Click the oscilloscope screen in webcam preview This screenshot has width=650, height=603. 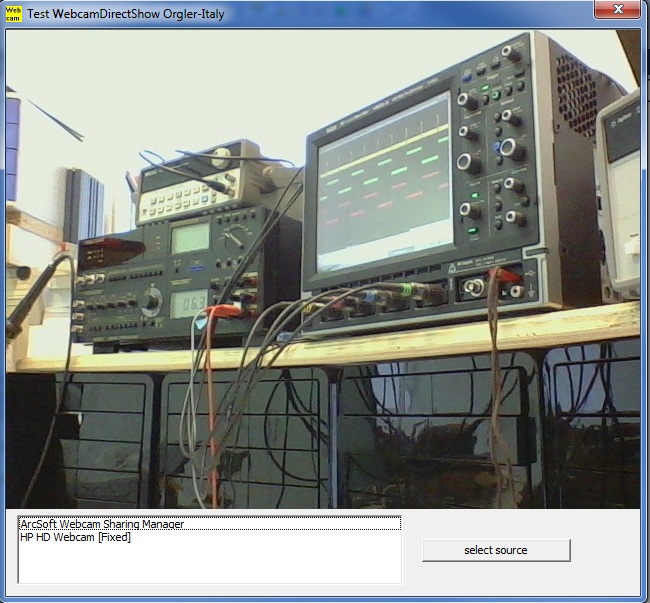(382, 184)
